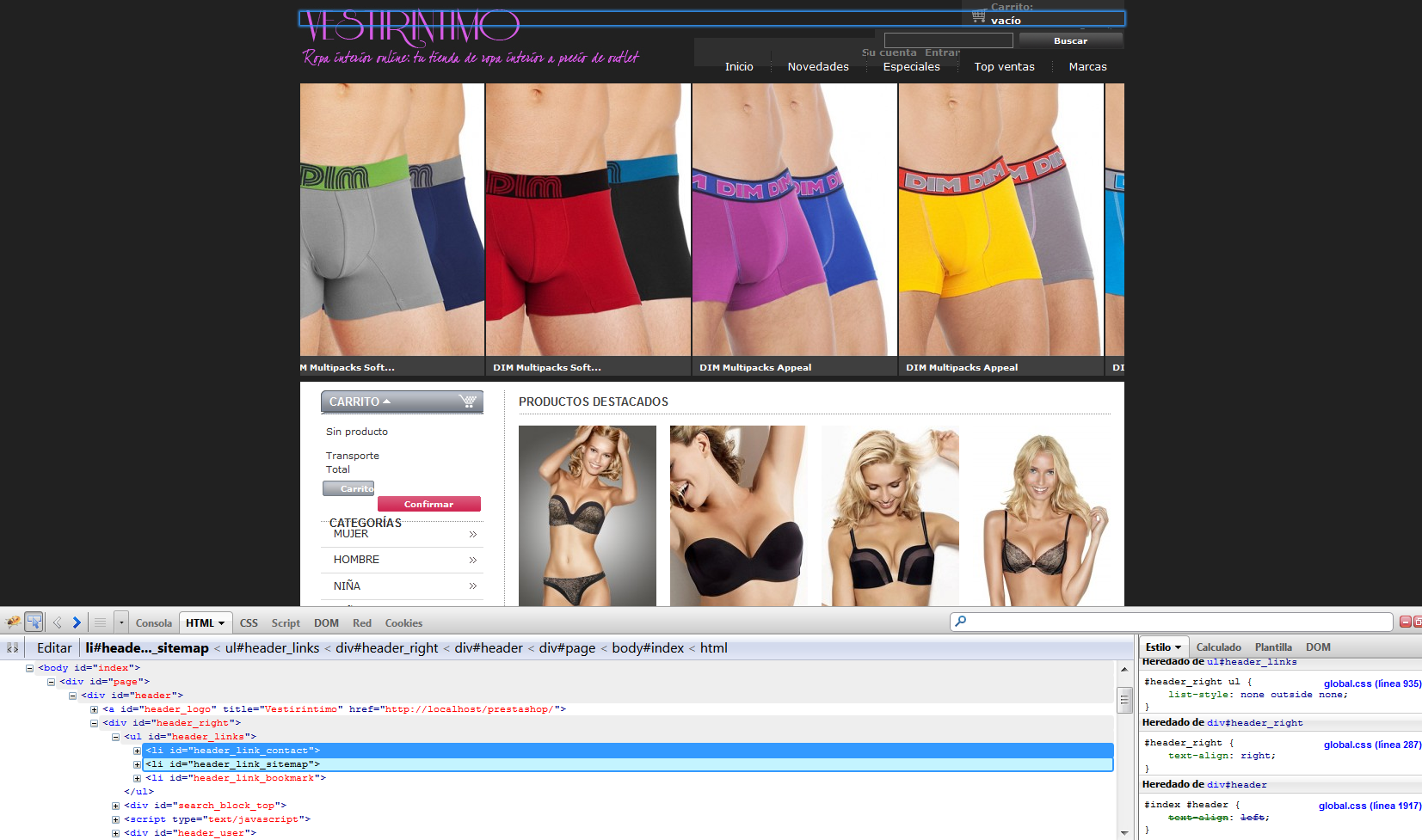The height and width of the screenshot is (840, 1422).
Task: Go back in Firebug panel history
Action: point(57,622)
